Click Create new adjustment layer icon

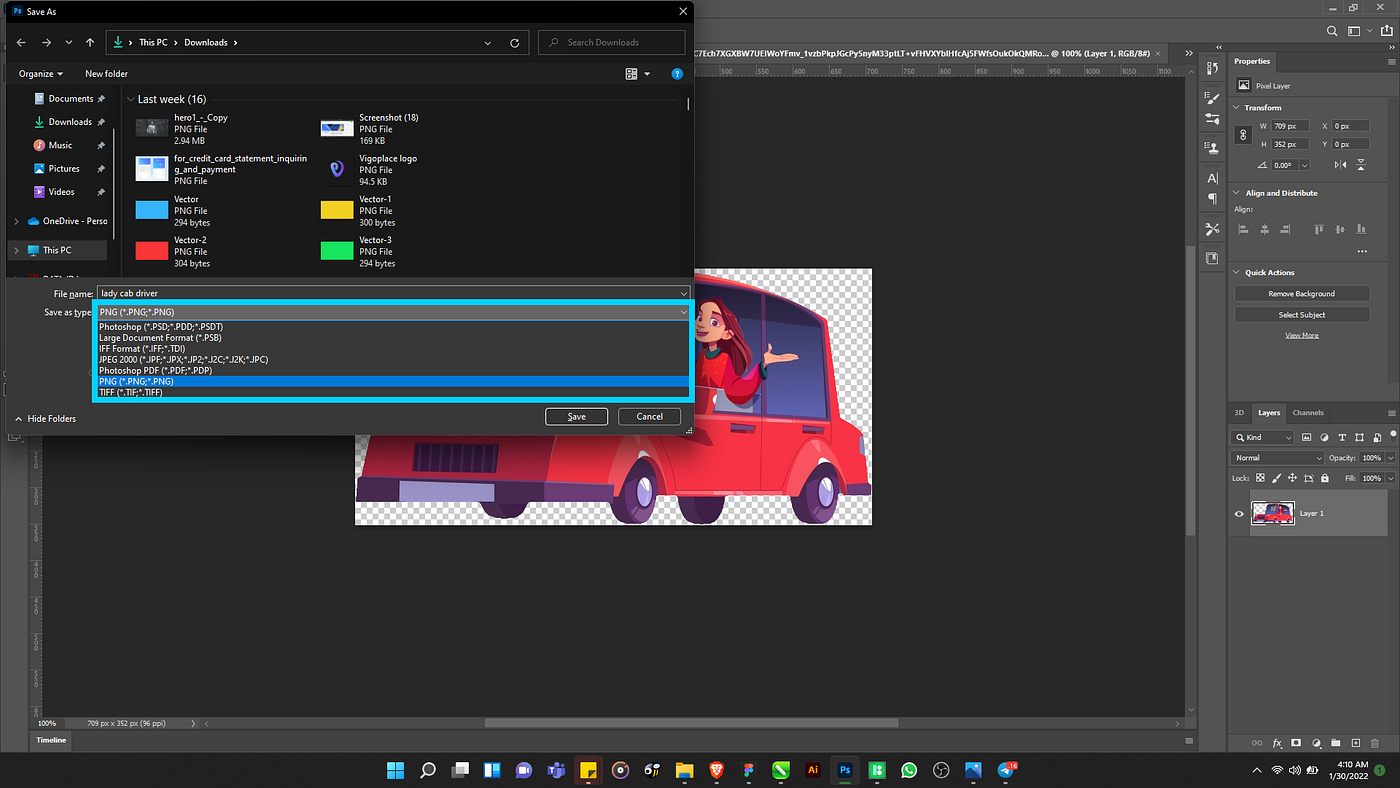tap(1316, 743)
